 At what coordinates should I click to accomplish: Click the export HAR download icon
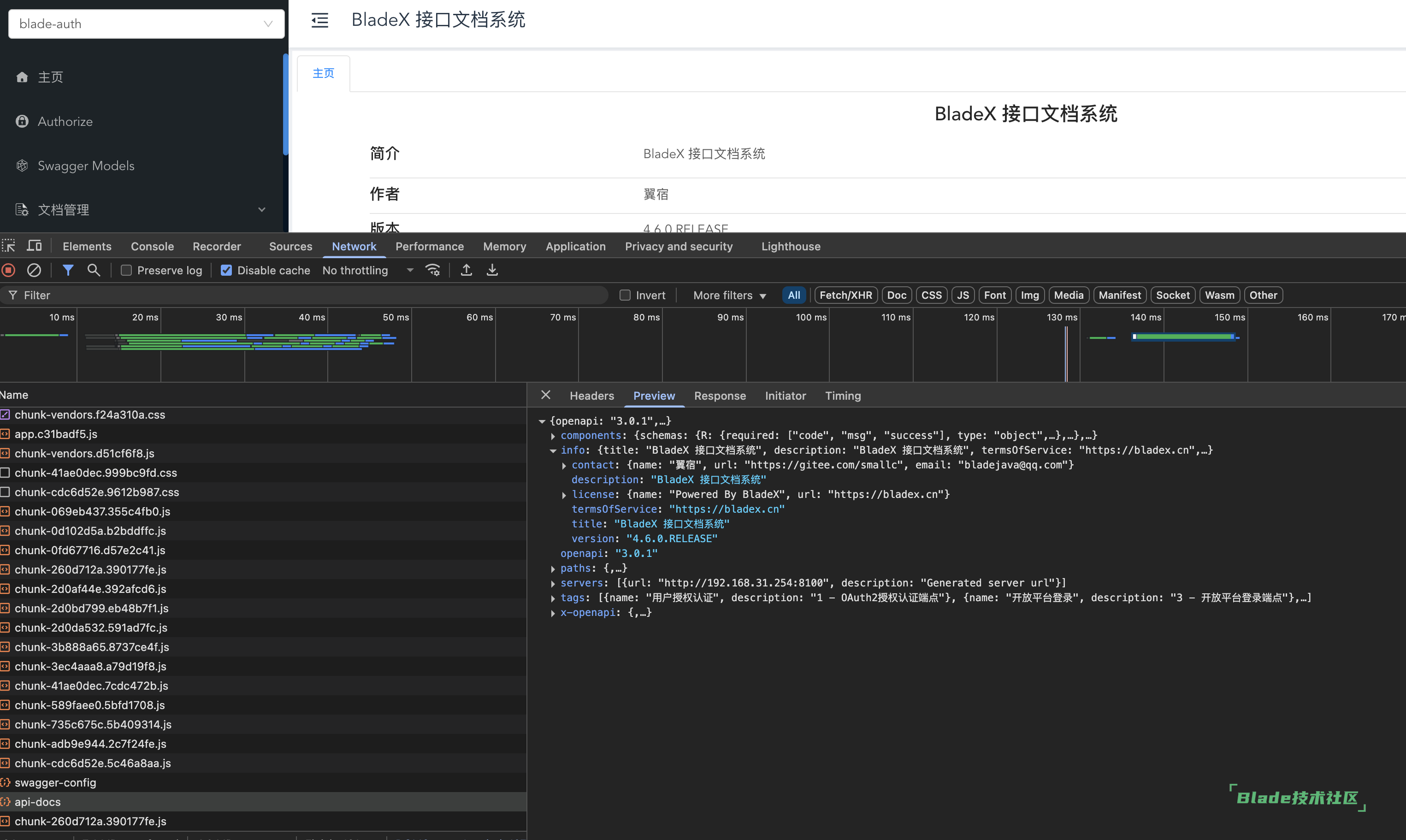tap(492, 271)
